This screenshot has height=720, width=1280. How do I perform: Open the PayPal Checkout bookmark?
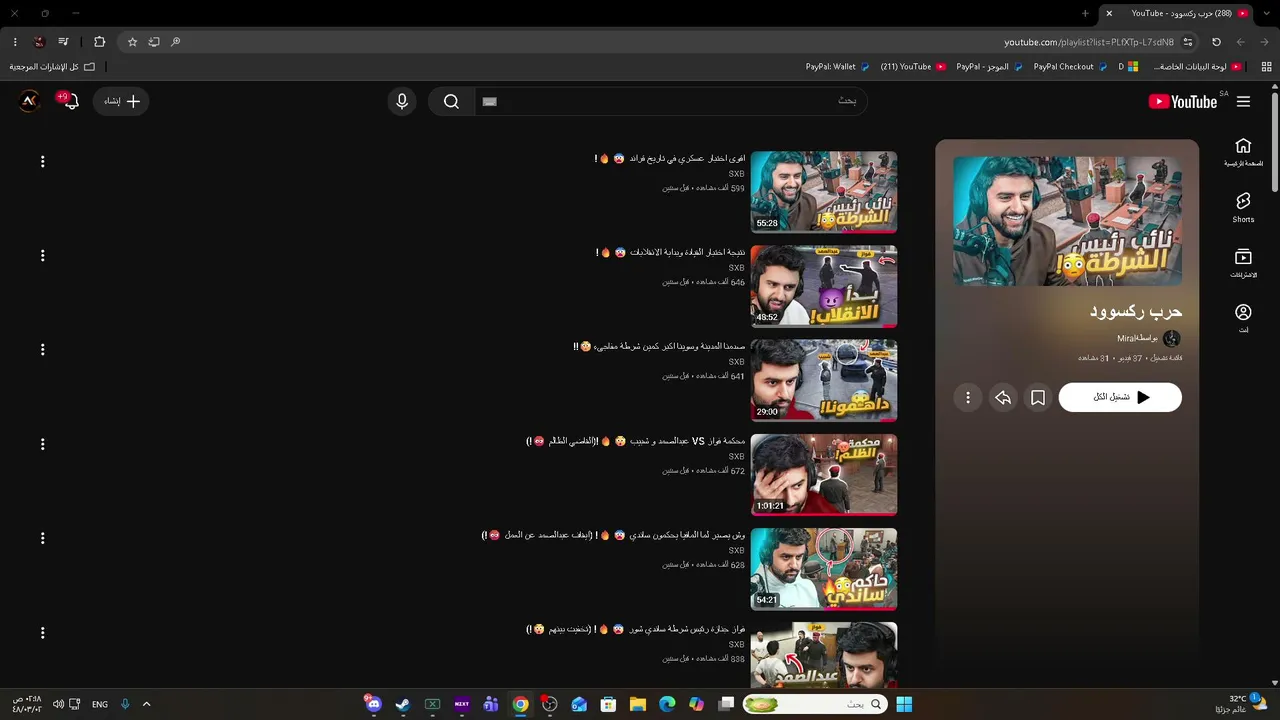[x=1071, y=67]
